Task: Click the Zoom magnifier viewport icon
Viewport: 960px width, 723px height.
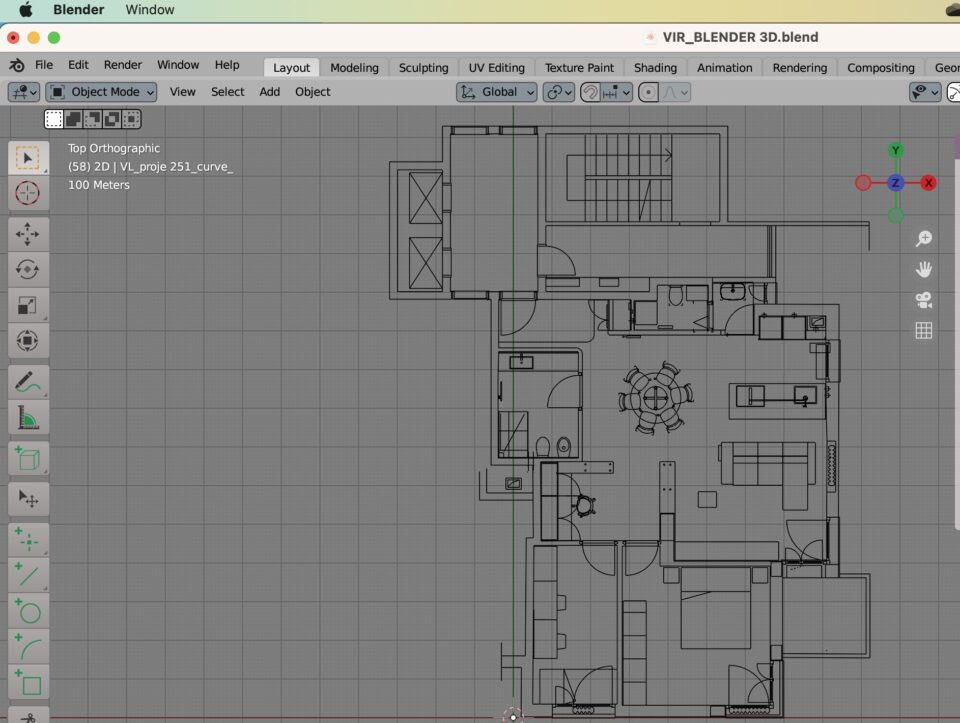Action: click(x=924, y=239)
